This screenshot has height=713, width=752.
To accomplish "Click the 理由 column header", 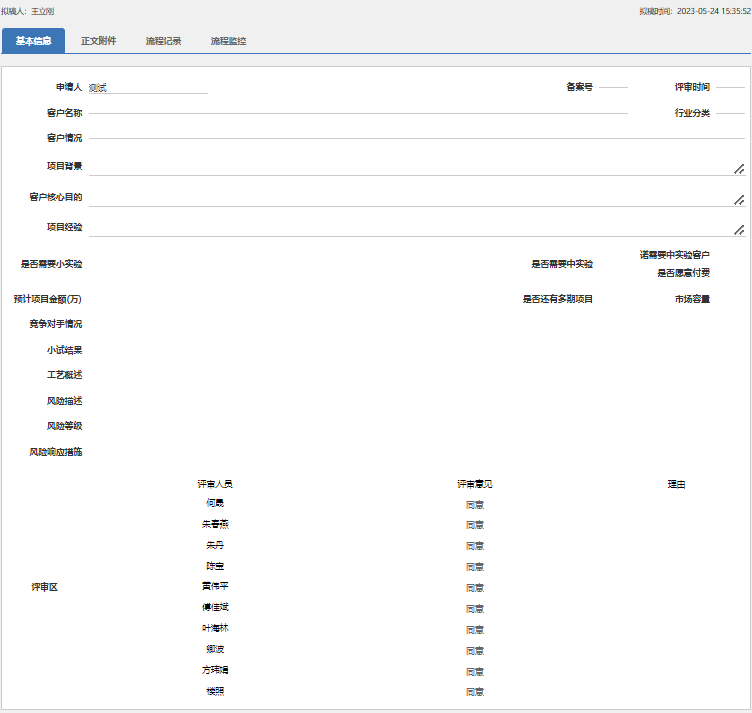I will point(676,484).
